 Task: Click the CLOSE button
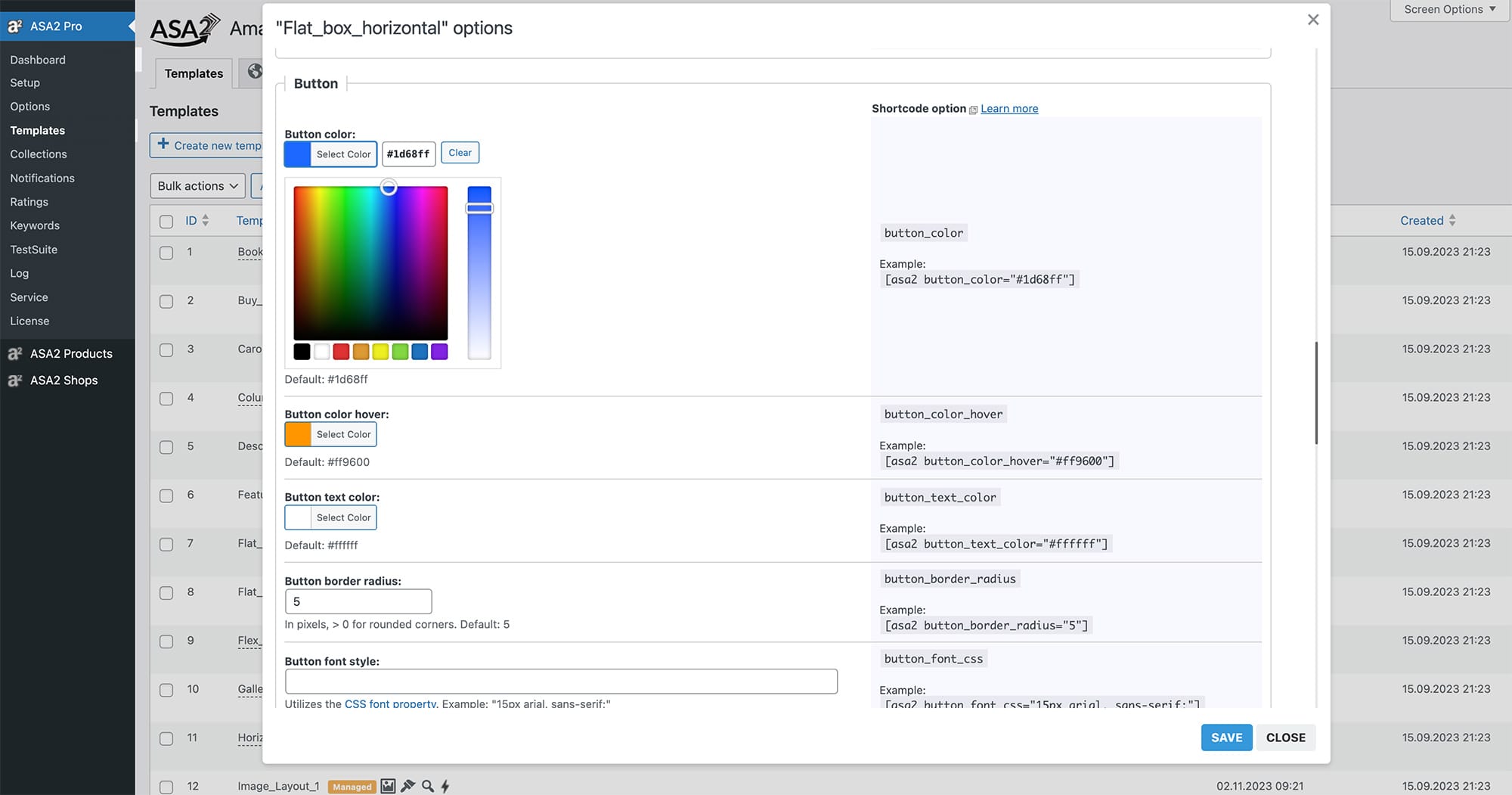click(x=1286, y=738)
